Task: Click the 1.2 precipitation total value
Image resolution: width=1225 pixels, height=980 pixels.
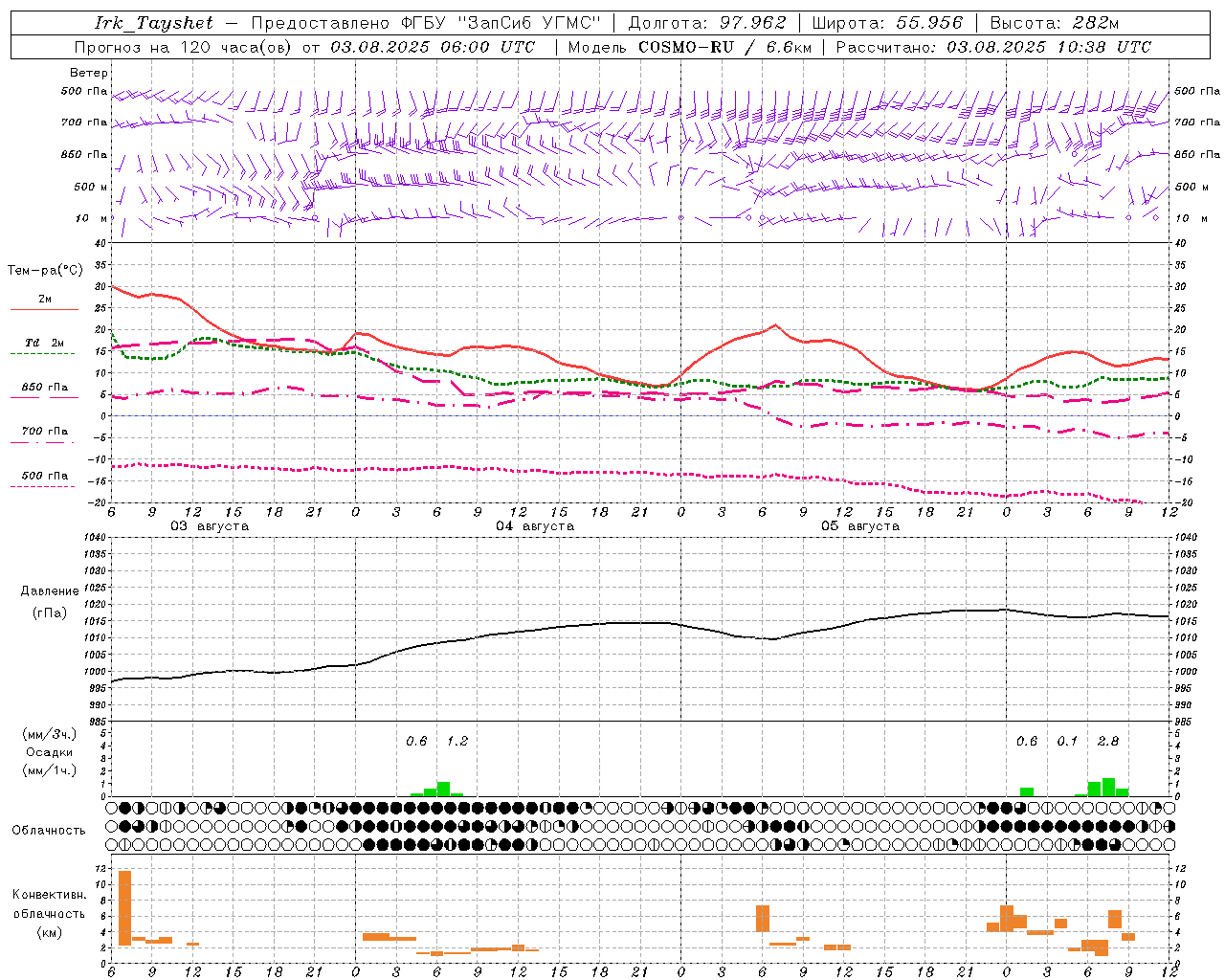Action: click(457, 741)
